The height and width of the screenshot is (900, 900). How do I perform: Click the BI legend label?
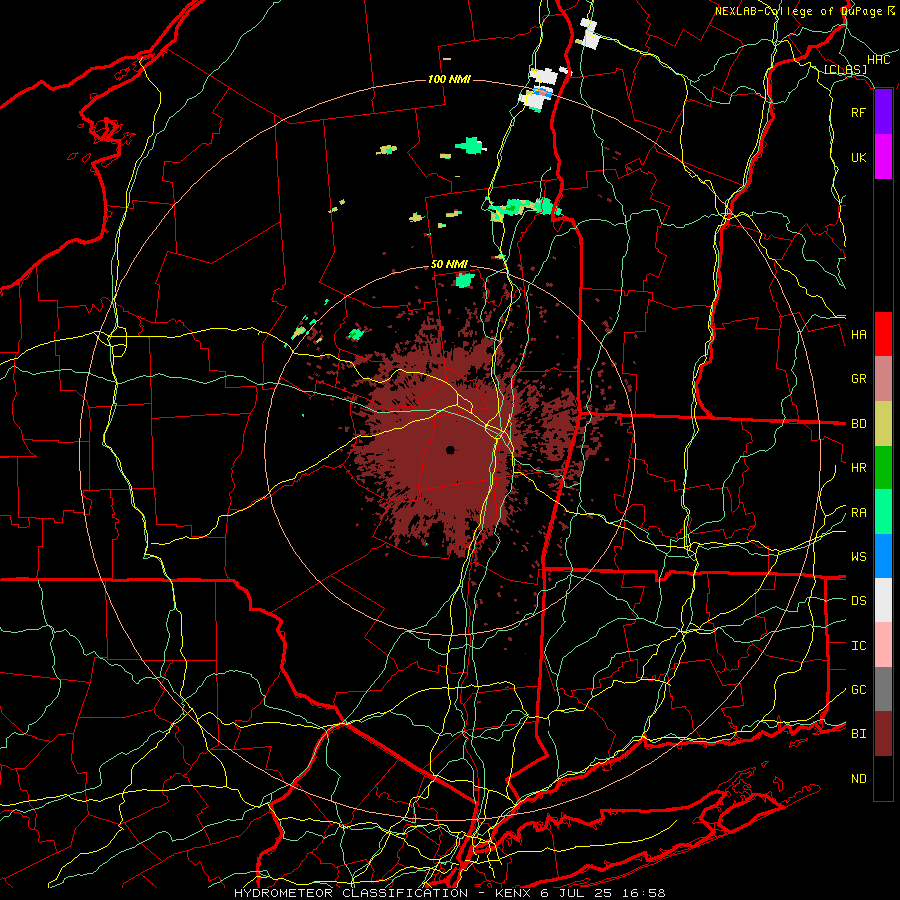pos(859,734)
